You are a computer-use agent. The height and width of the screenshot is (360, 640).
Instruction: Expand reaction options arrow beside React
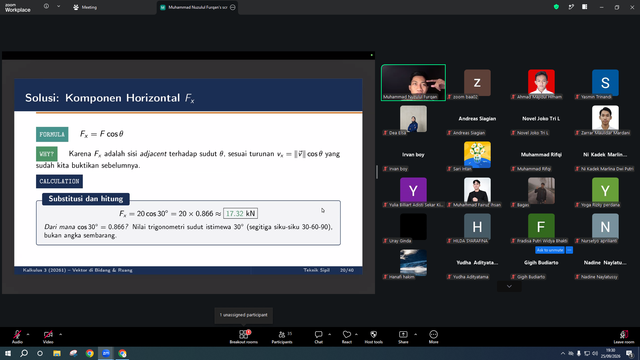coord(356,334)
